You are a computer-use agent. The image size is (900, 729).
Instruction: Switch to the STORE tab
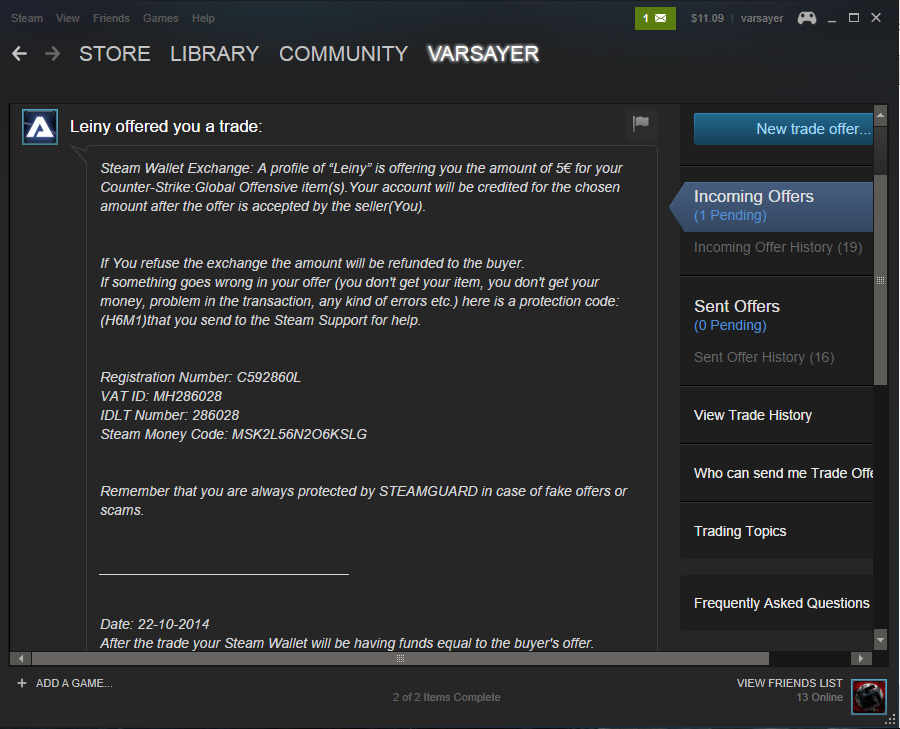115,54
